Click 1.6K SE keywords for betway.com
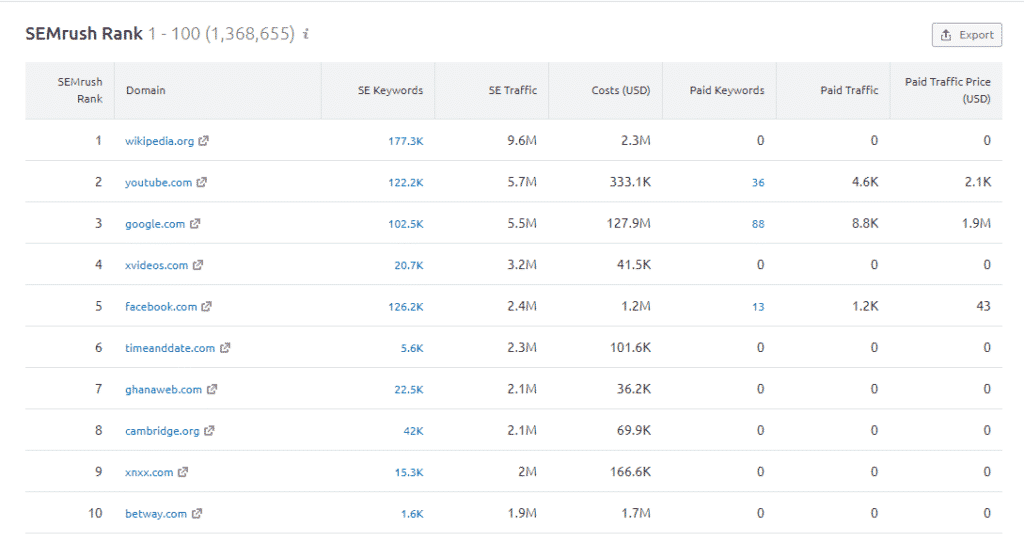The image size is (1024, 543). 412,514
